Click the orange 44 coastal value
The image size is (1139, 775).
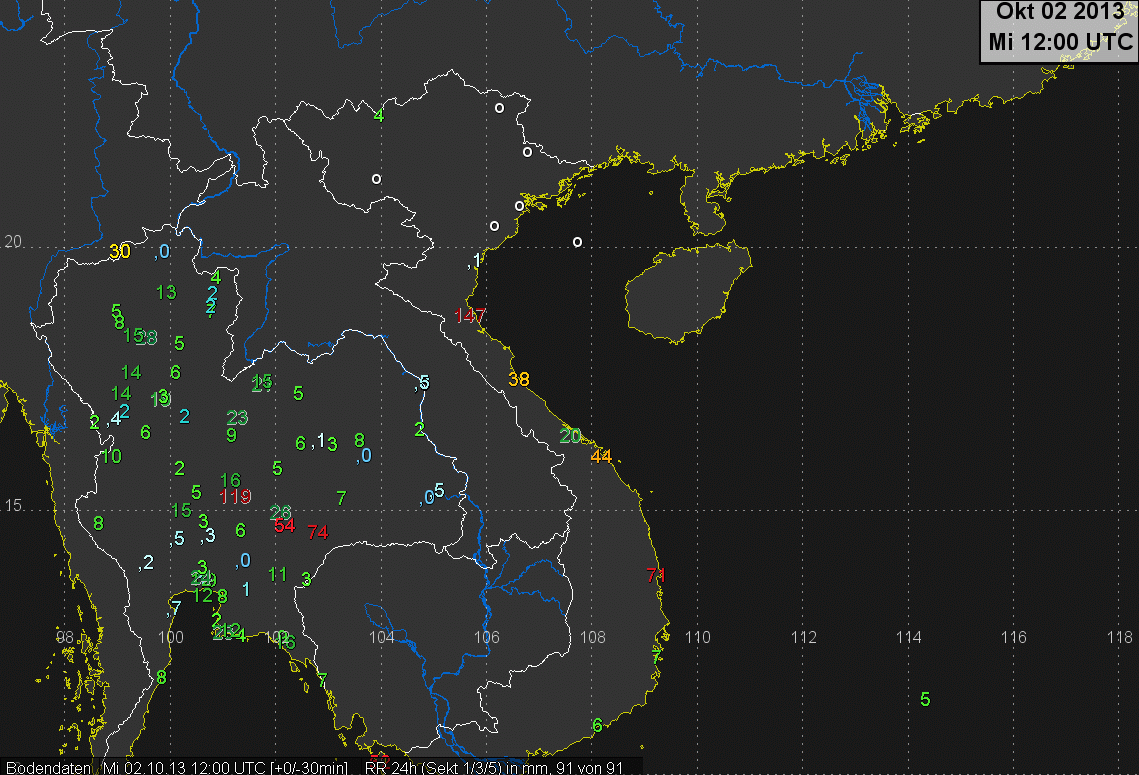click(x=601, y=456)
